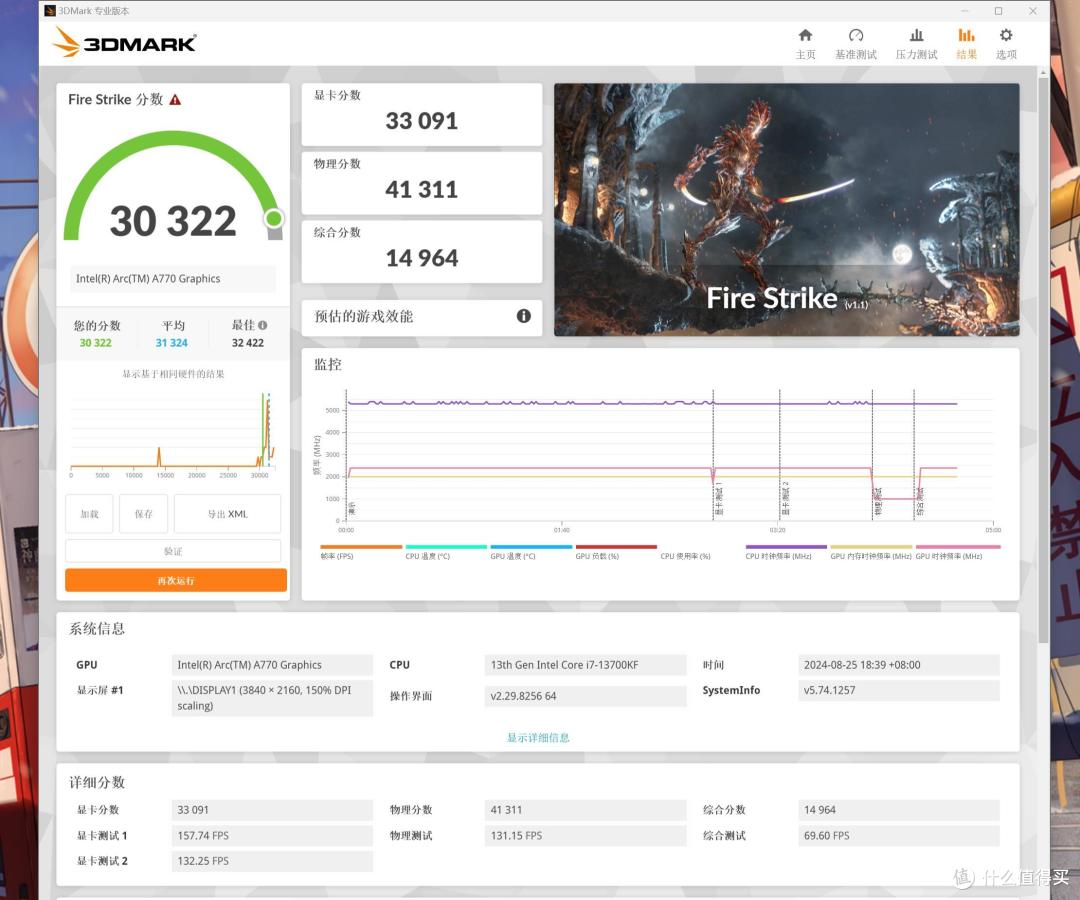Toggle the GPU memory clock legend swatch
Screen dimensions: 1080x900
[871, 547]
